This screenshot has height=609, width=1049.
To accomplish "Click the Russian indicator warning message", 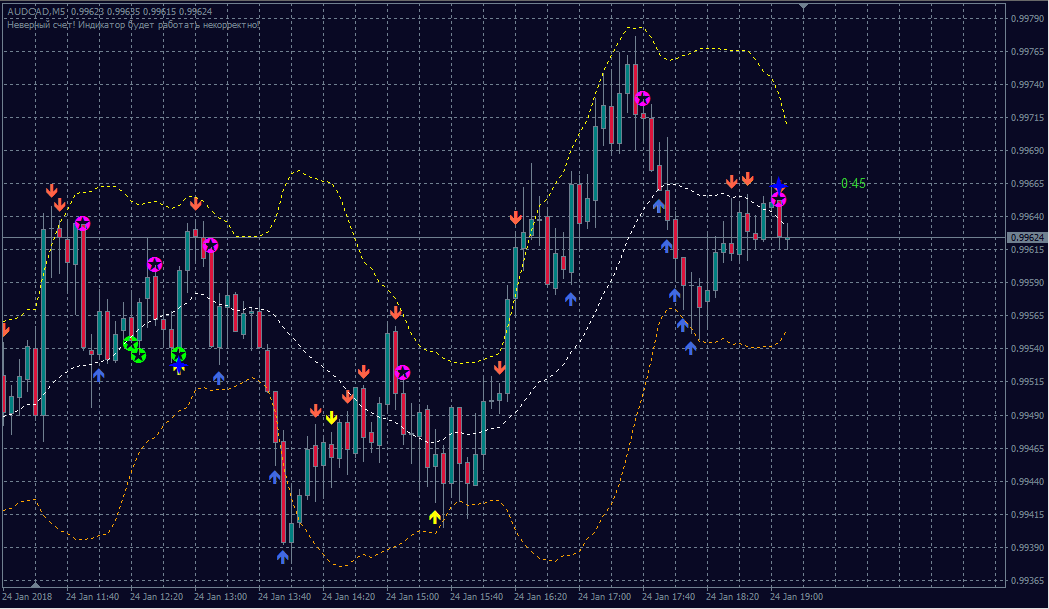I will (x=133, y=23).
